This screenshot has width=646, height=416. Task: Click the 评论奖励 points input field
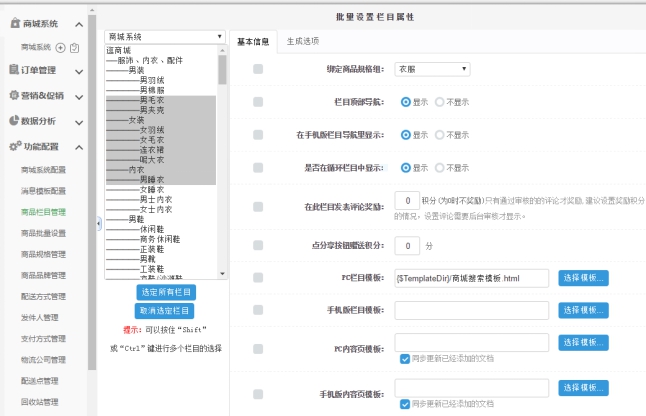click(407, 201)
